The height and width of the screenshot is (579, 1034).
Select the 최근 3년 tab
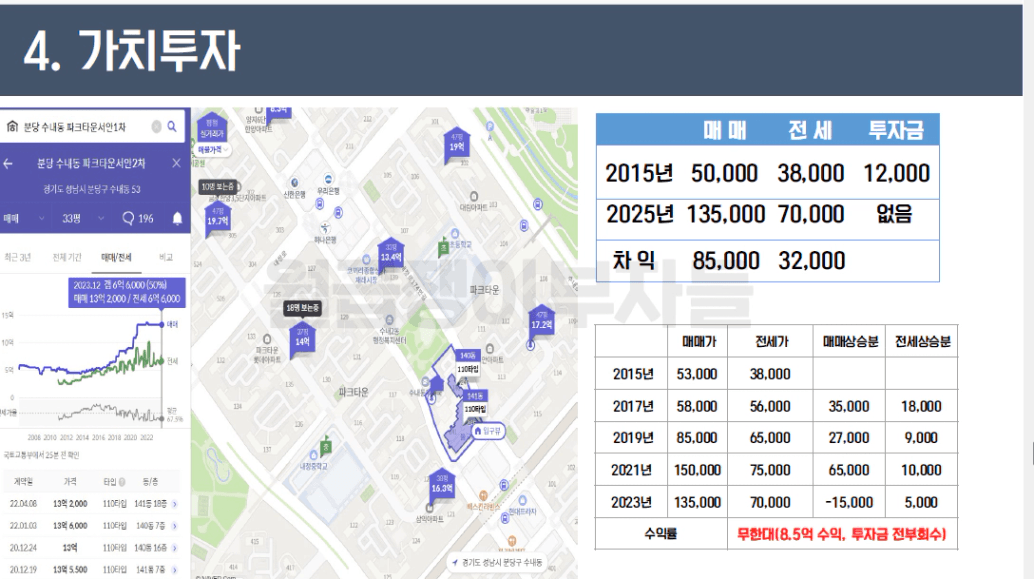[x=18, y=257]
